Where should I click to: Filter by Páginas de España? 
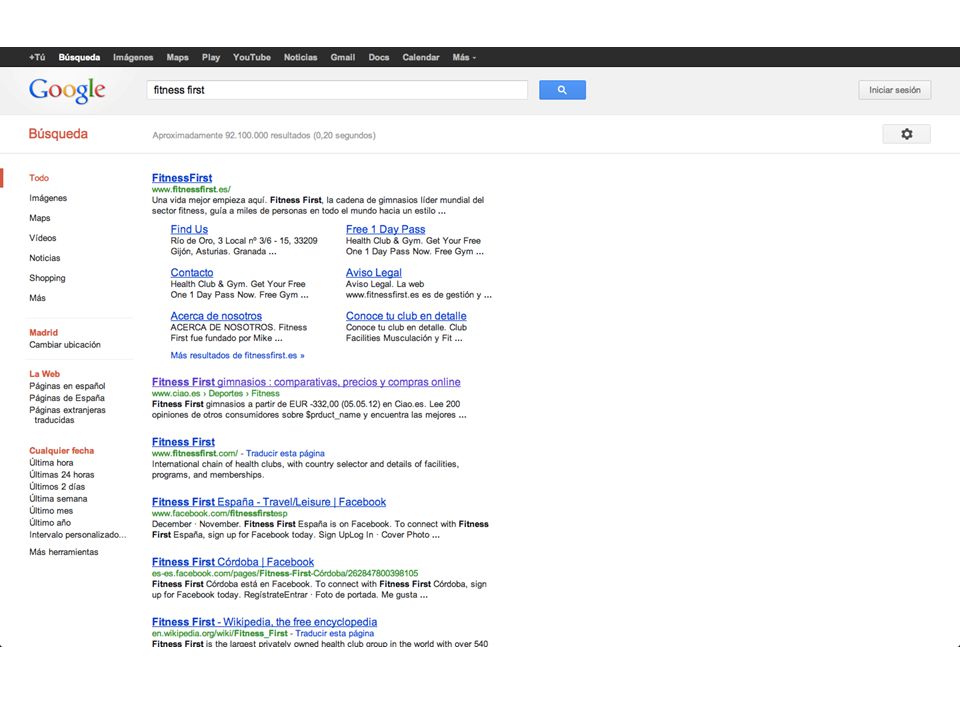pyautogui.click(x=67, y=398)
